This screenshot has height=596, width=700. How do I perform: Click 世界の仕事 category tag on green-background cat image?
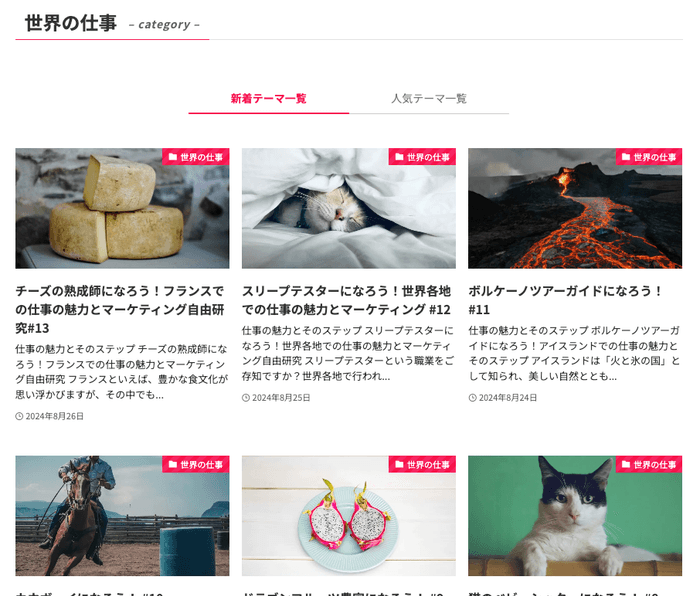point(649,464)
